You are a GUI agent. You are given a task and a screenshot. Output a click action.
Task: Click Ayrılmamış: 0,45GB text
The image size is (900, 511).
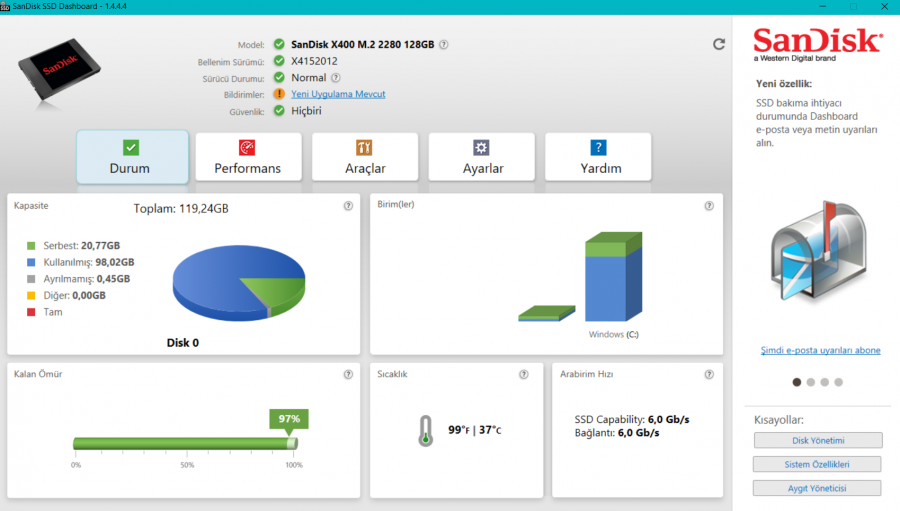(87, 279)
